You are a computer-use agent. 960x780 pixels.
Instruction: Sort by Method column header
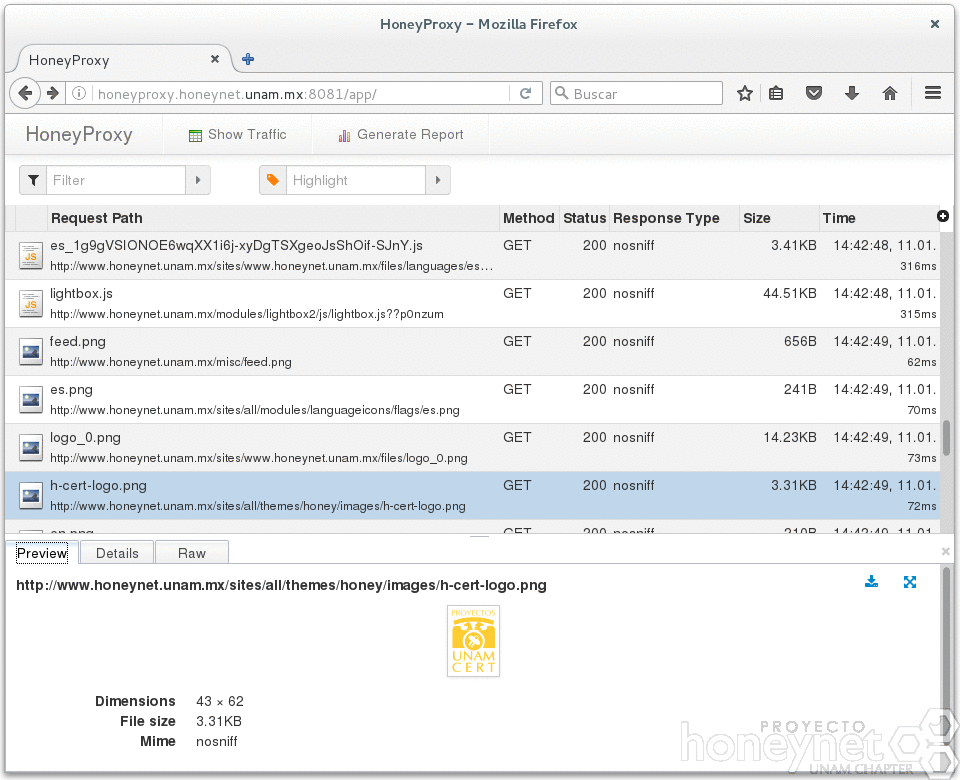[529, 218]
